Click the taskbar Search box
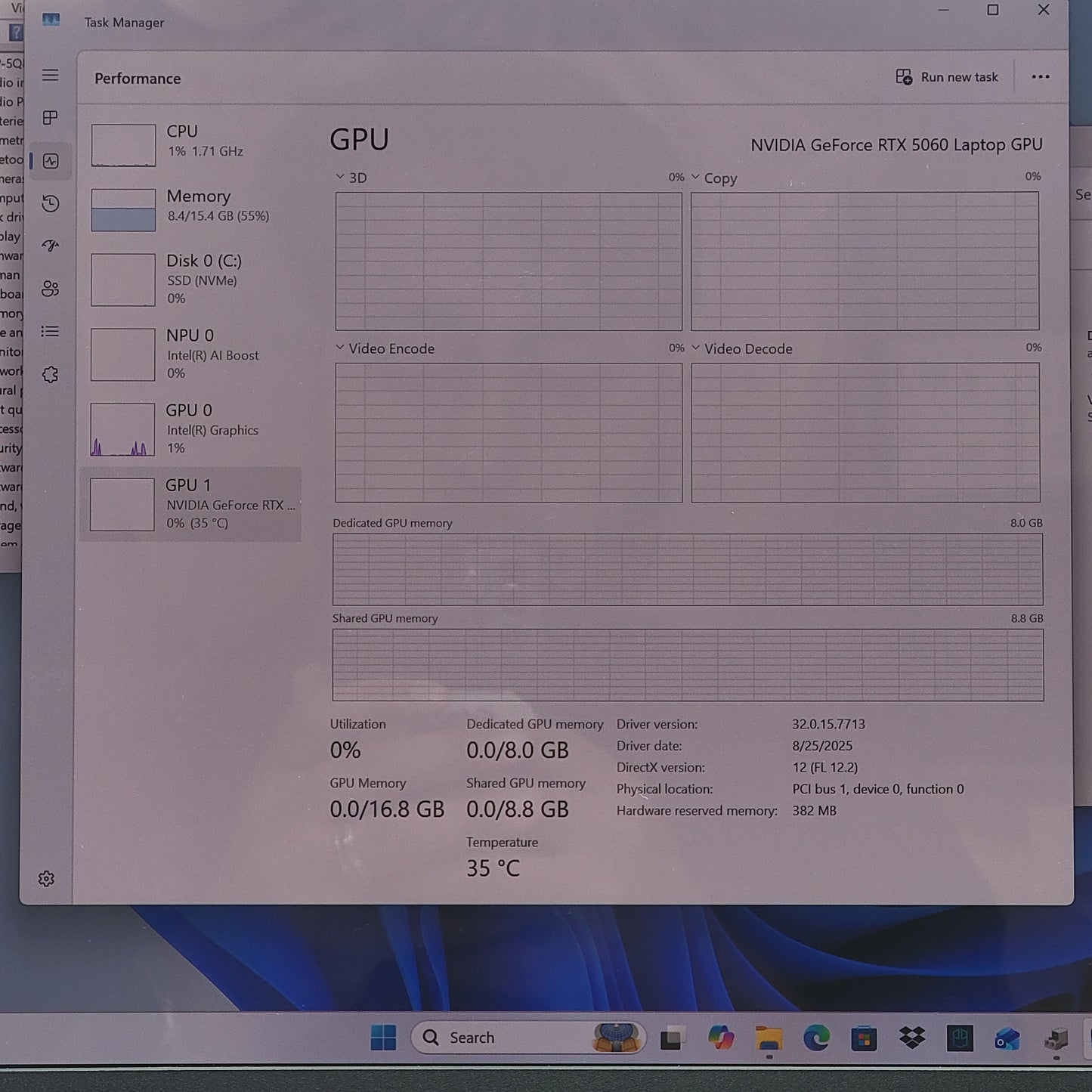Screen dimensions: 1092x1092 coord(527,1038)
